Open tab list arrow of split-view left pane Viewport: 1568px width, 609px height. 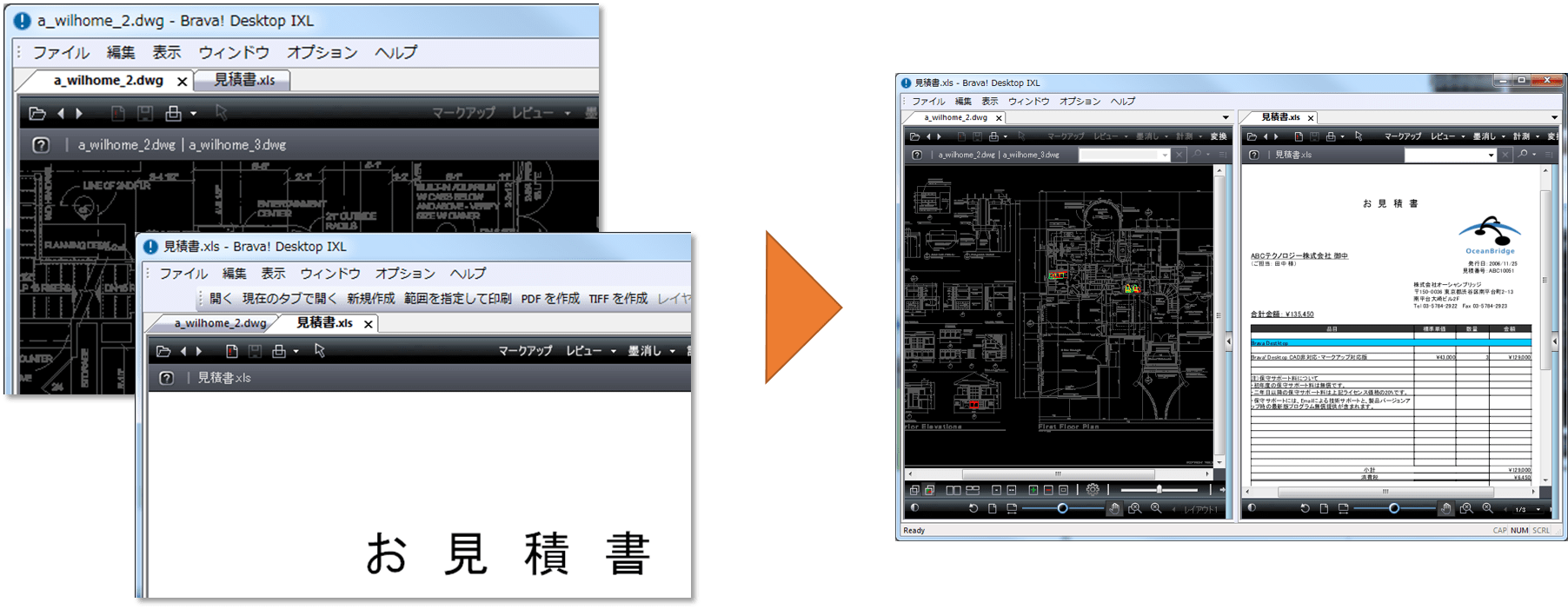coord(1226,117)
